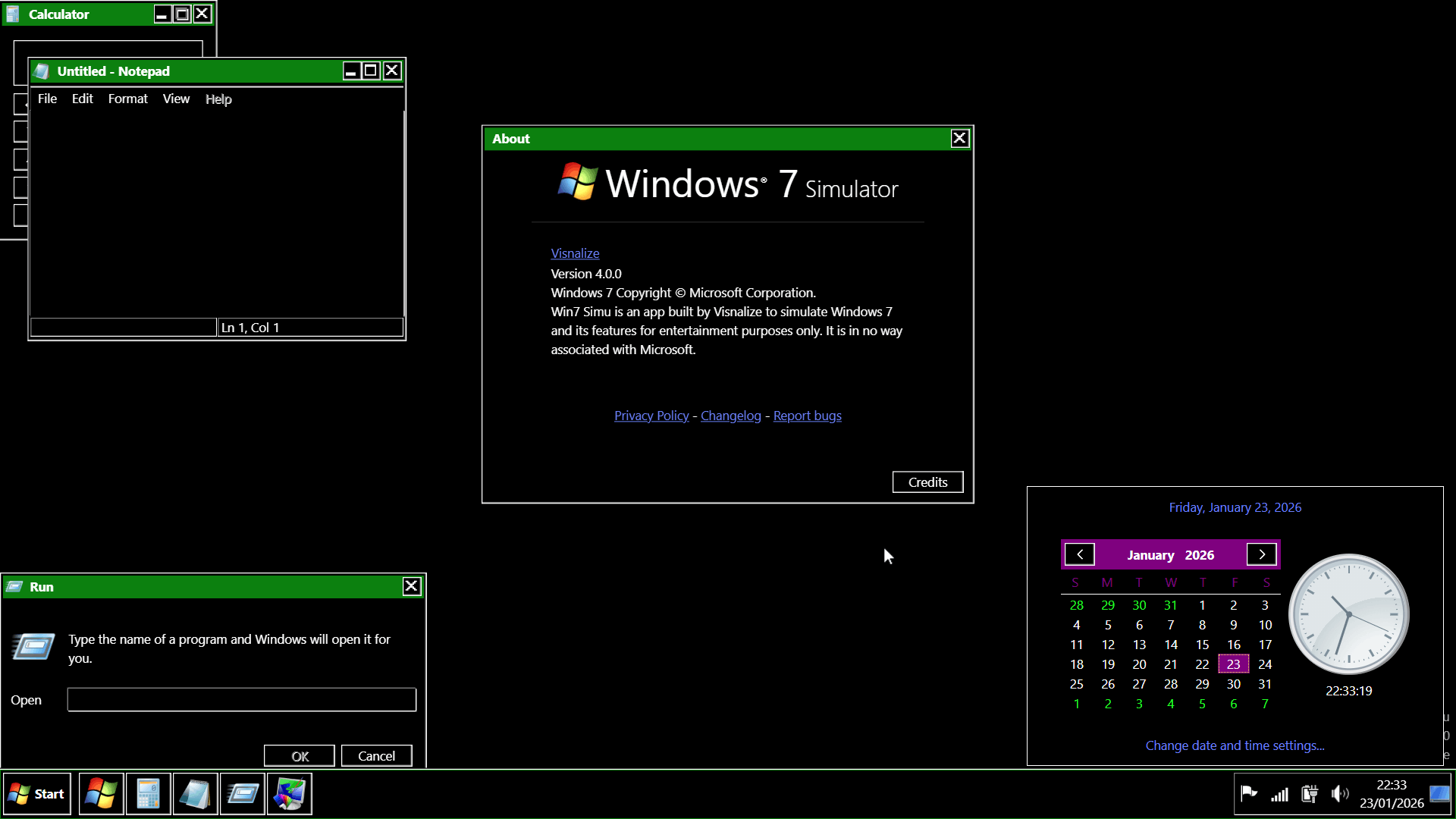Click the volume speaker tray icon
Viewport: 1456px width, 819px height.
(1340, 794)
